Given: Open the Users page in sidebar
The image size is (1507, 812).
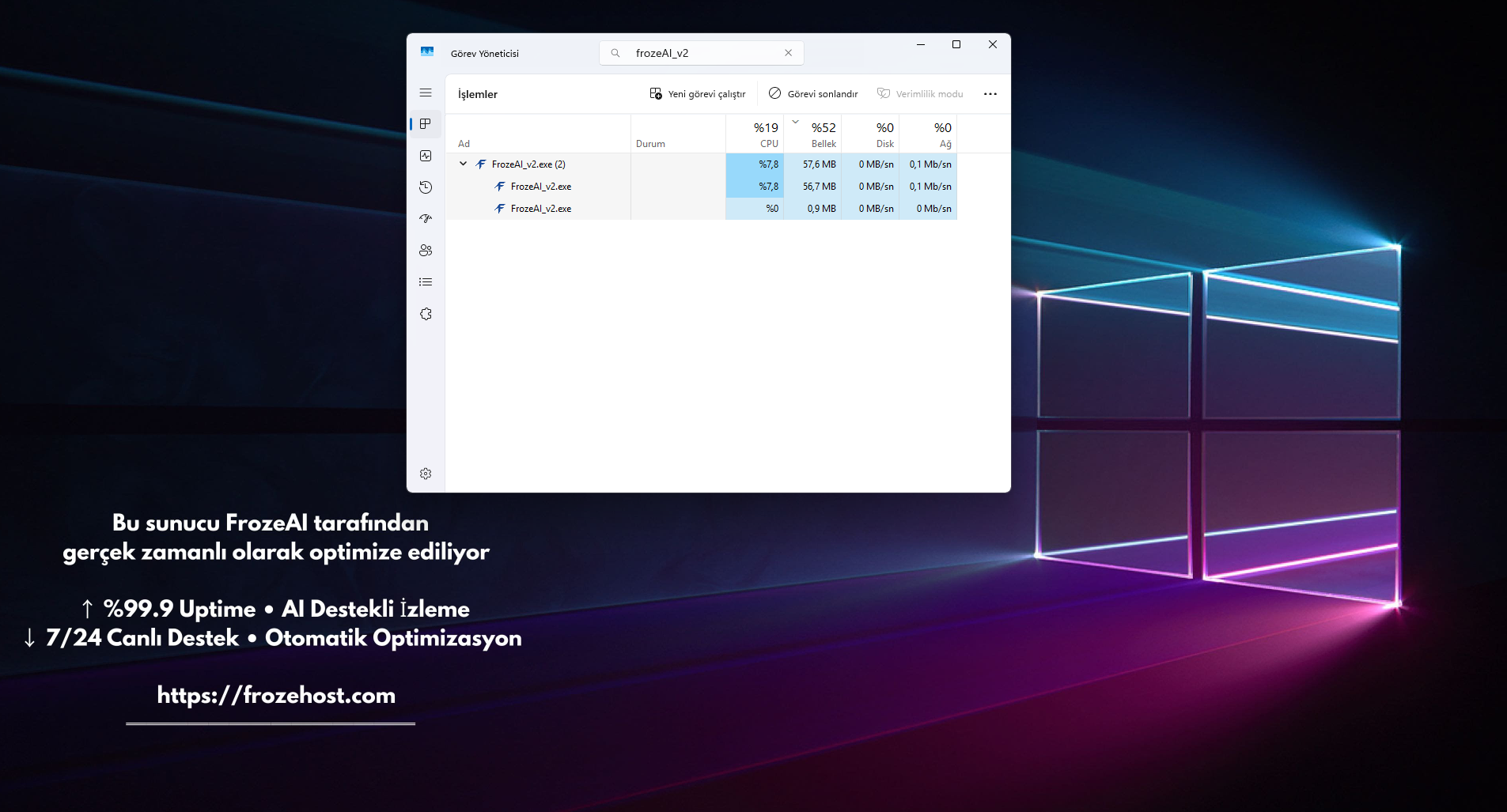Looking at the screenshot, I should pyautogui.click(x=426, y=251).
